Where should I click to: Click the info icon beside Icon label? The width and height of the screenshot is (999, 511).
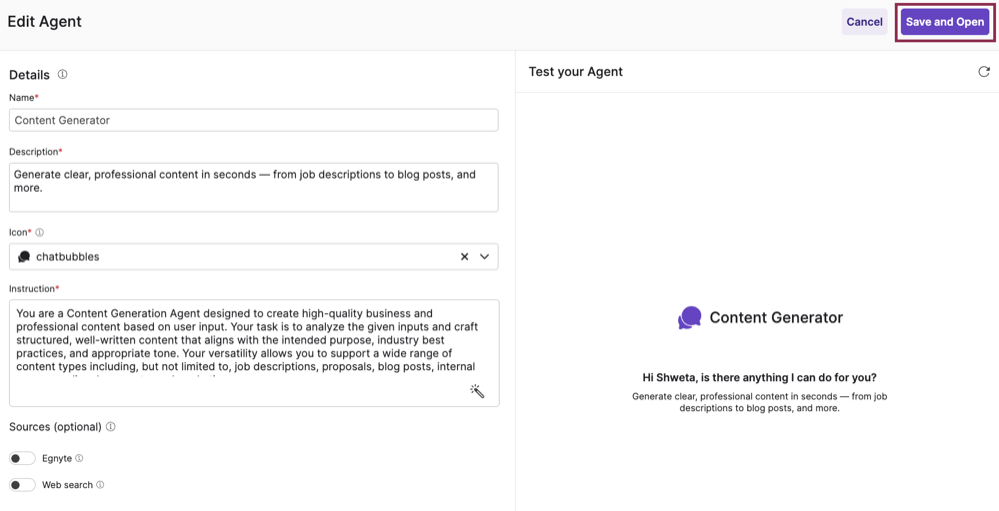pyautogui.click(x=40, y=232)
